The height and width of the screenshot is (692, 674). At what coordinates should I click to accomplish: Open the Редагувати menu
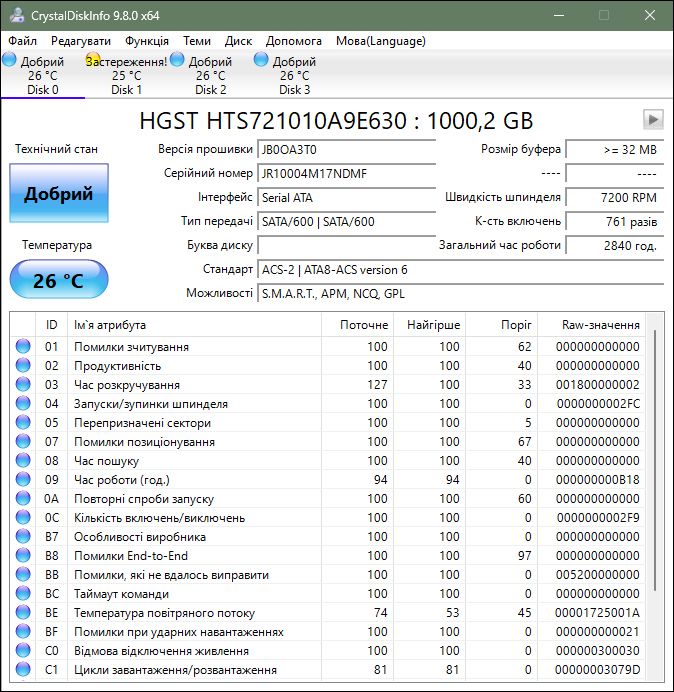(x=81, y=41)
